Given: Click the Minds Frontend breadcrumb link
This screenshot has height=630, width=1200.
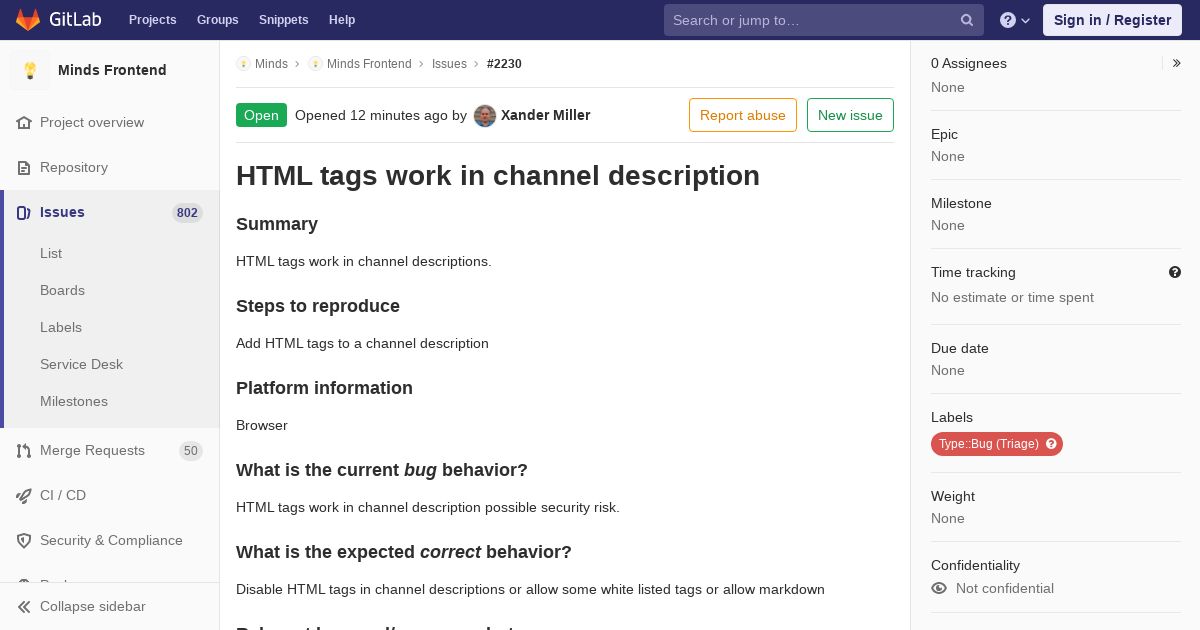Looking at the screenshot, I should [x=369, y=64].
